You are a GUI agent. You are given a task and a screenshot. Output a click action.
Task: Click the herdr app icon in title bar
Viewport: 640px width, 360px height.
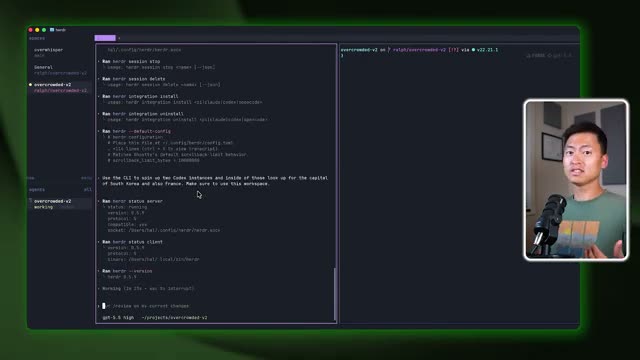(x=52, y=30)
